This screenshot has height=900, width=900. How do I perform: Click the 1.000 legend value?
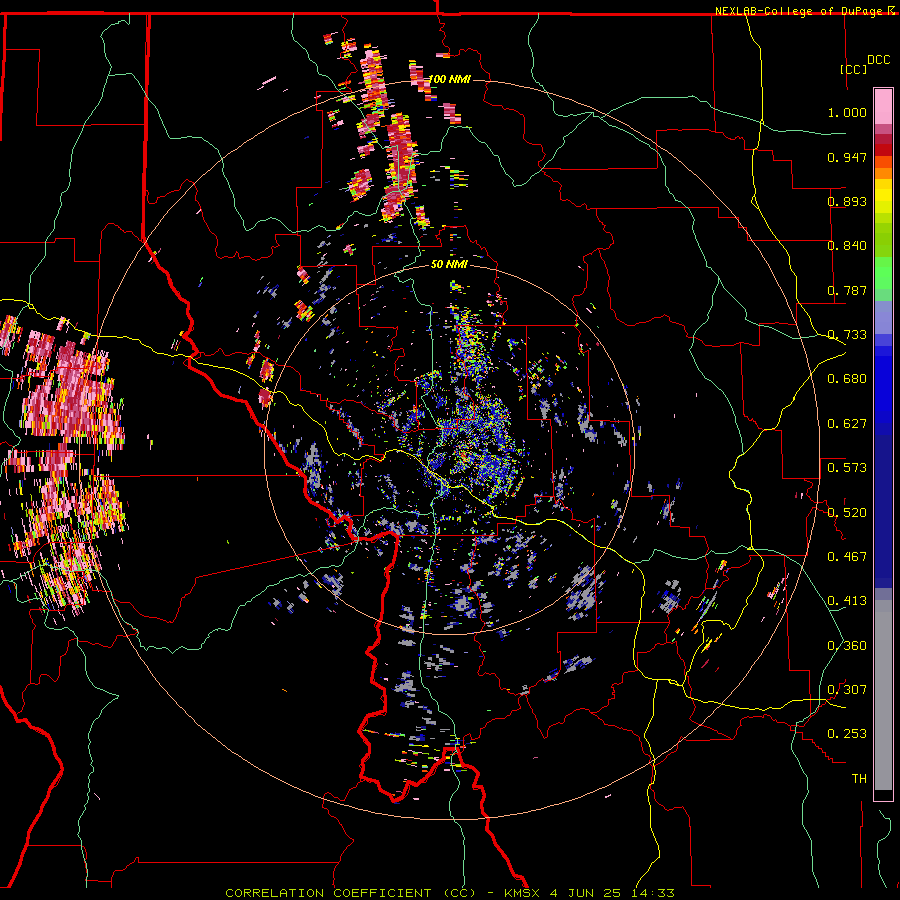pos(847,112)
